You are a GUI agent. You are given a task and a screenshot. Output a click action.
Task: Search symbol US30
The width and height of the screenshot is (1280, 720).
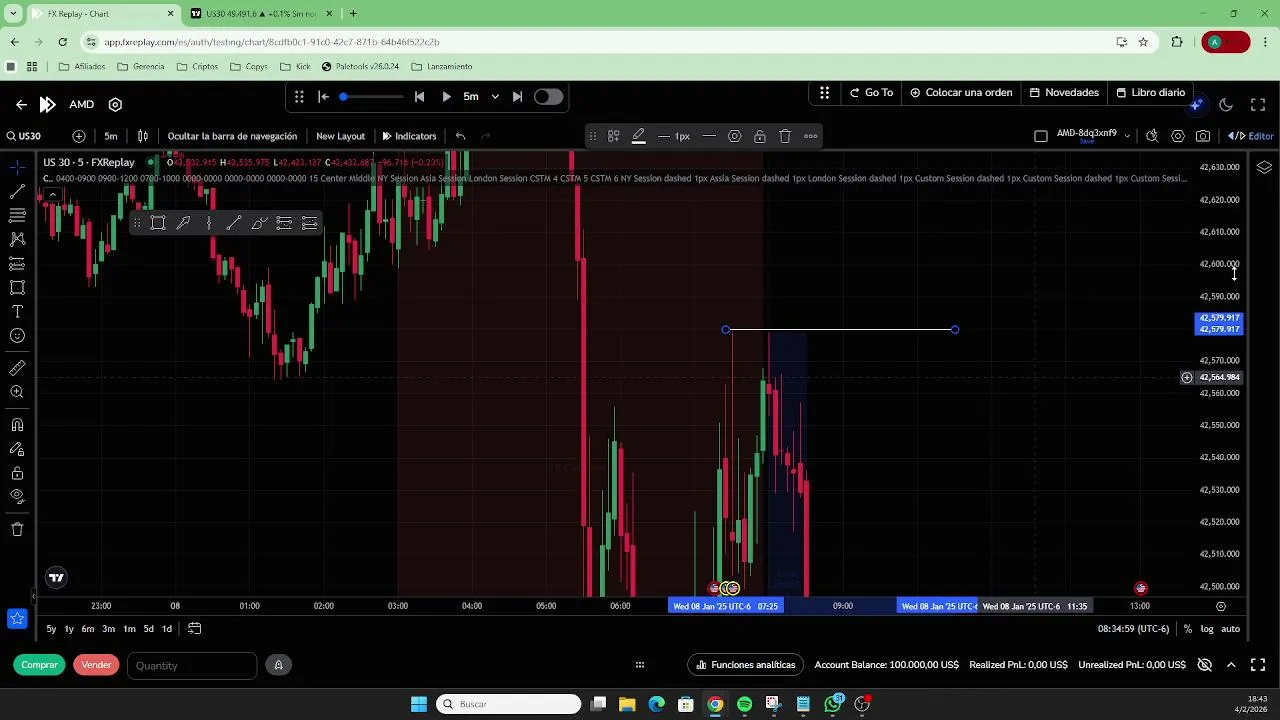[x=24, y=136]
